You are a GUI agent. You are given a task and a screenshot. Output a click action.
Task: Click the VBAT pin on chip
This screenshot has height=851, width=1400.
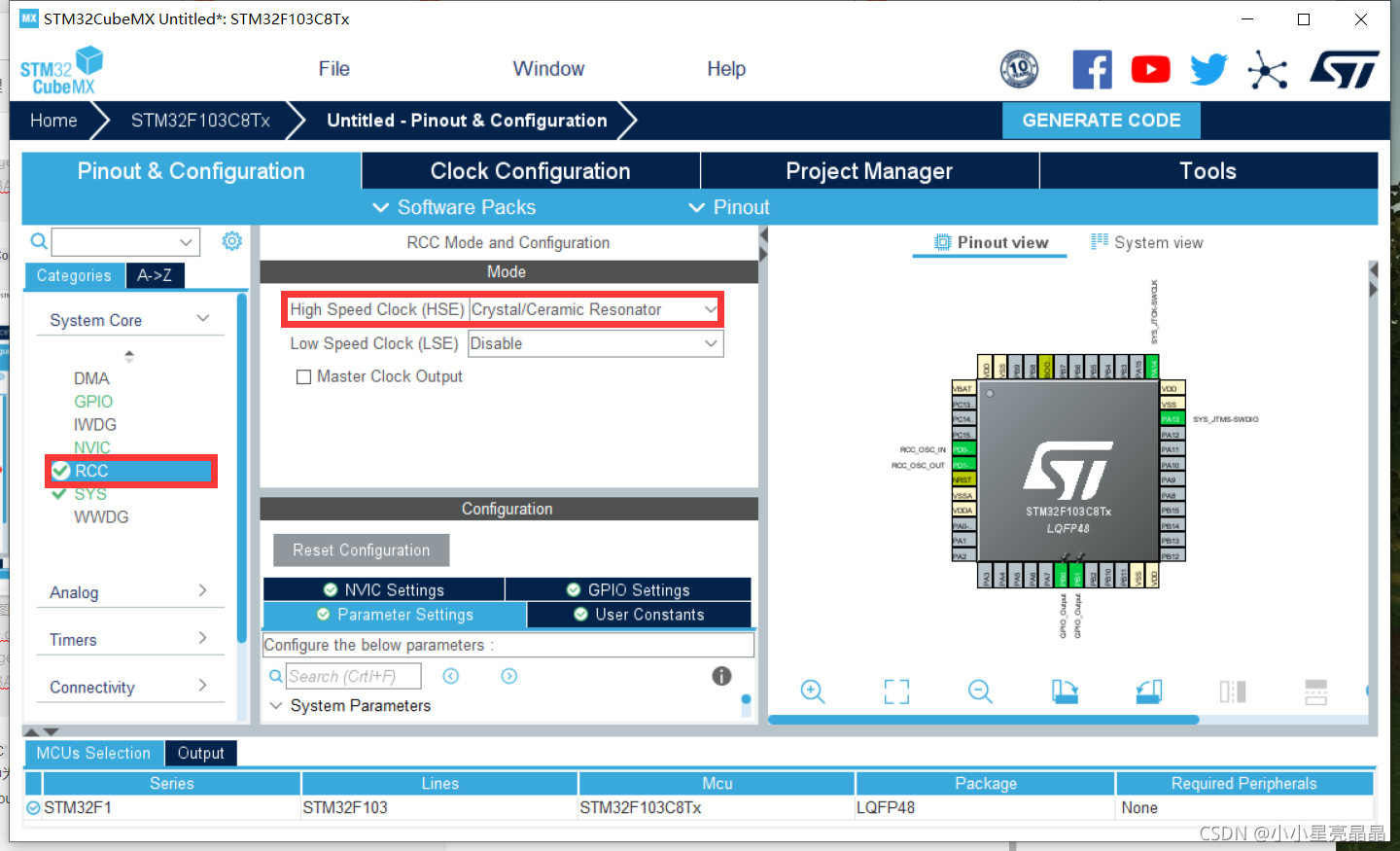963,388
